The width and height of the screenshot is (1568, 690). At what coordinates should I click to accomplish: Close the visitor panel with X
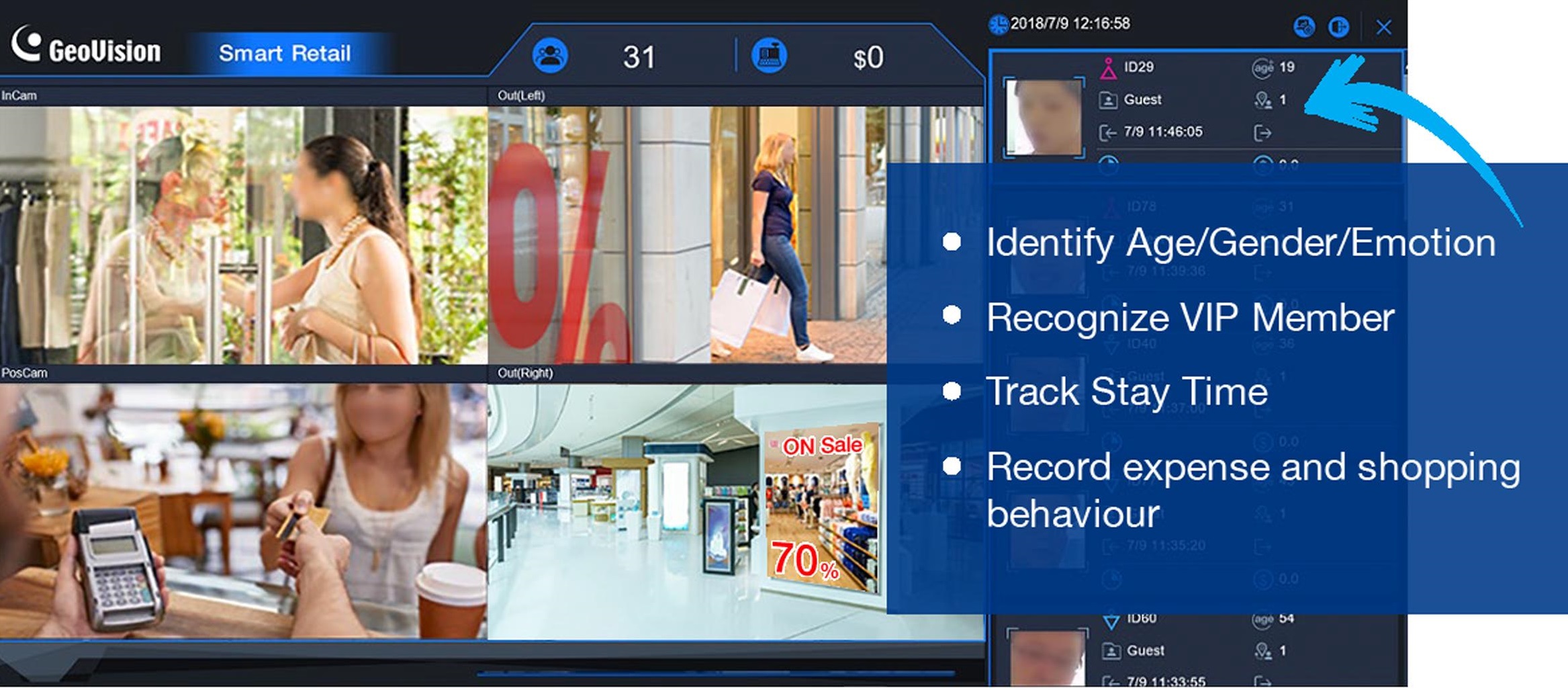1383,28
